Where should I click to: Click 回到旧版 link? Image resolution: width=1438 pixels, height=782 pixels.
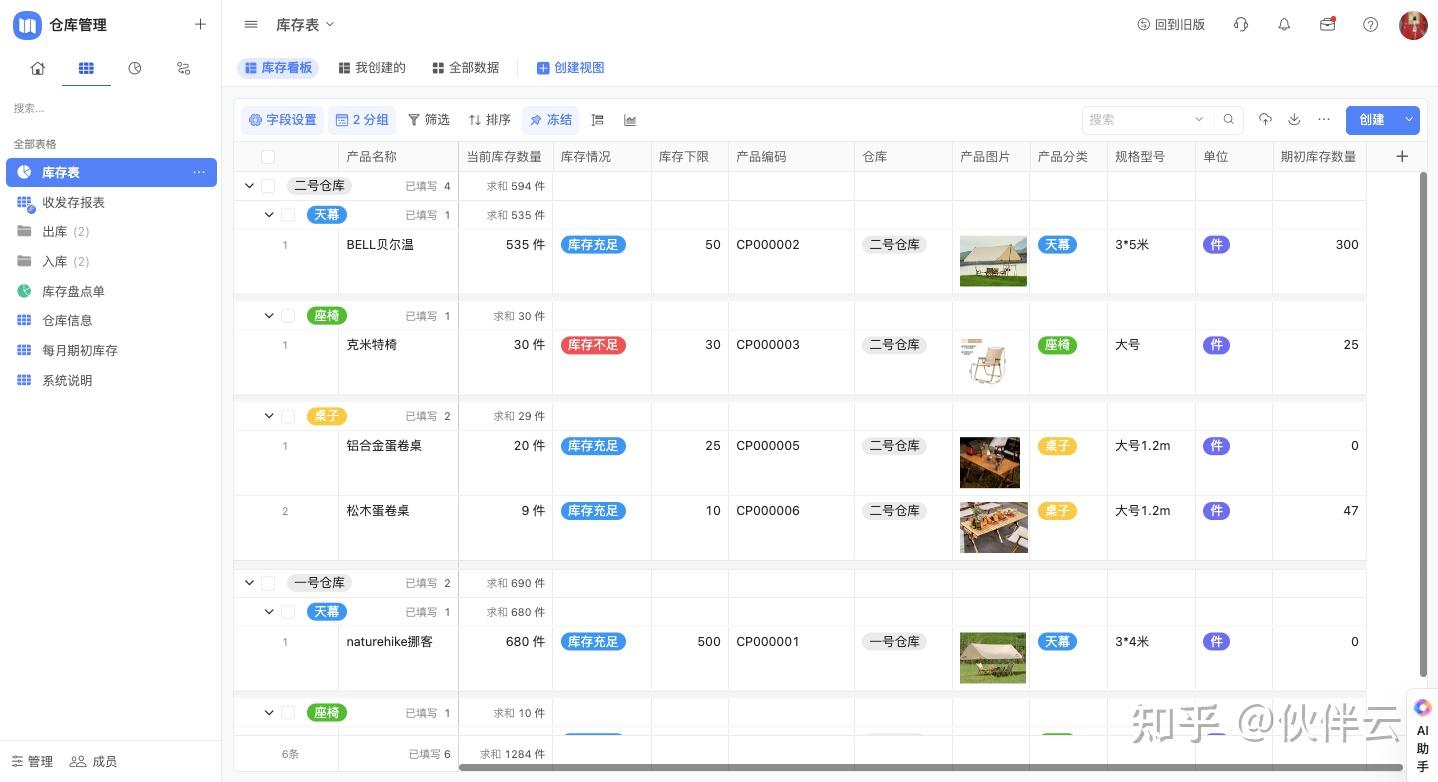click(x=1171, y=25)
